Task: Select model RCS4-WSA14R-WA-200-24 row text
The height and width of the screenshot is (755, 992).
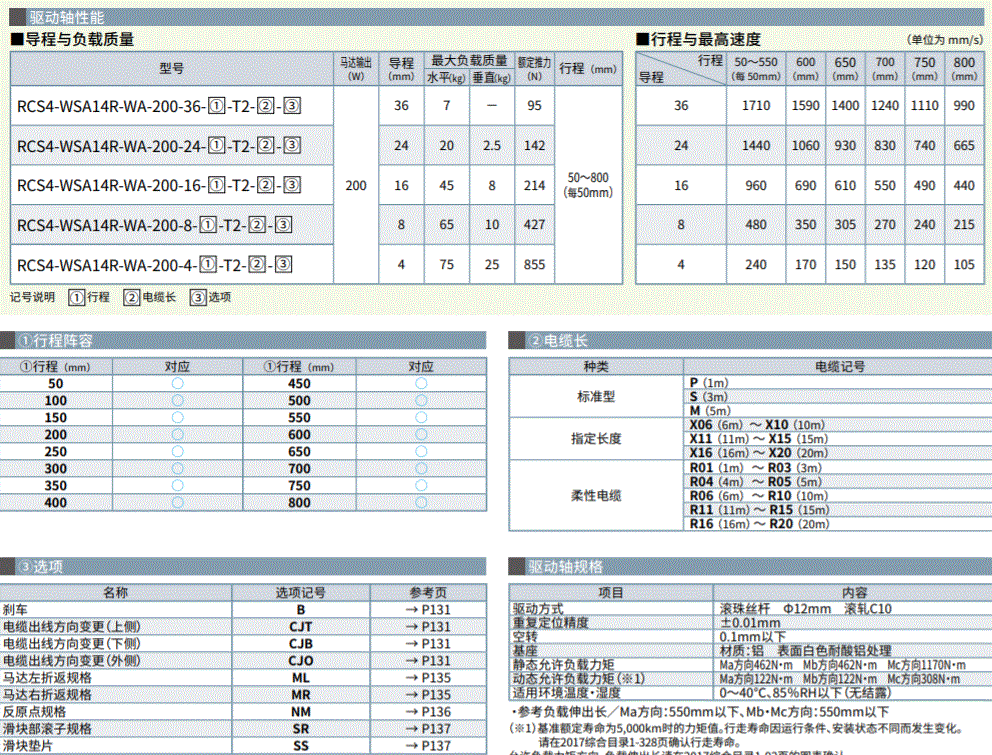Action: (x=158, y=146)
